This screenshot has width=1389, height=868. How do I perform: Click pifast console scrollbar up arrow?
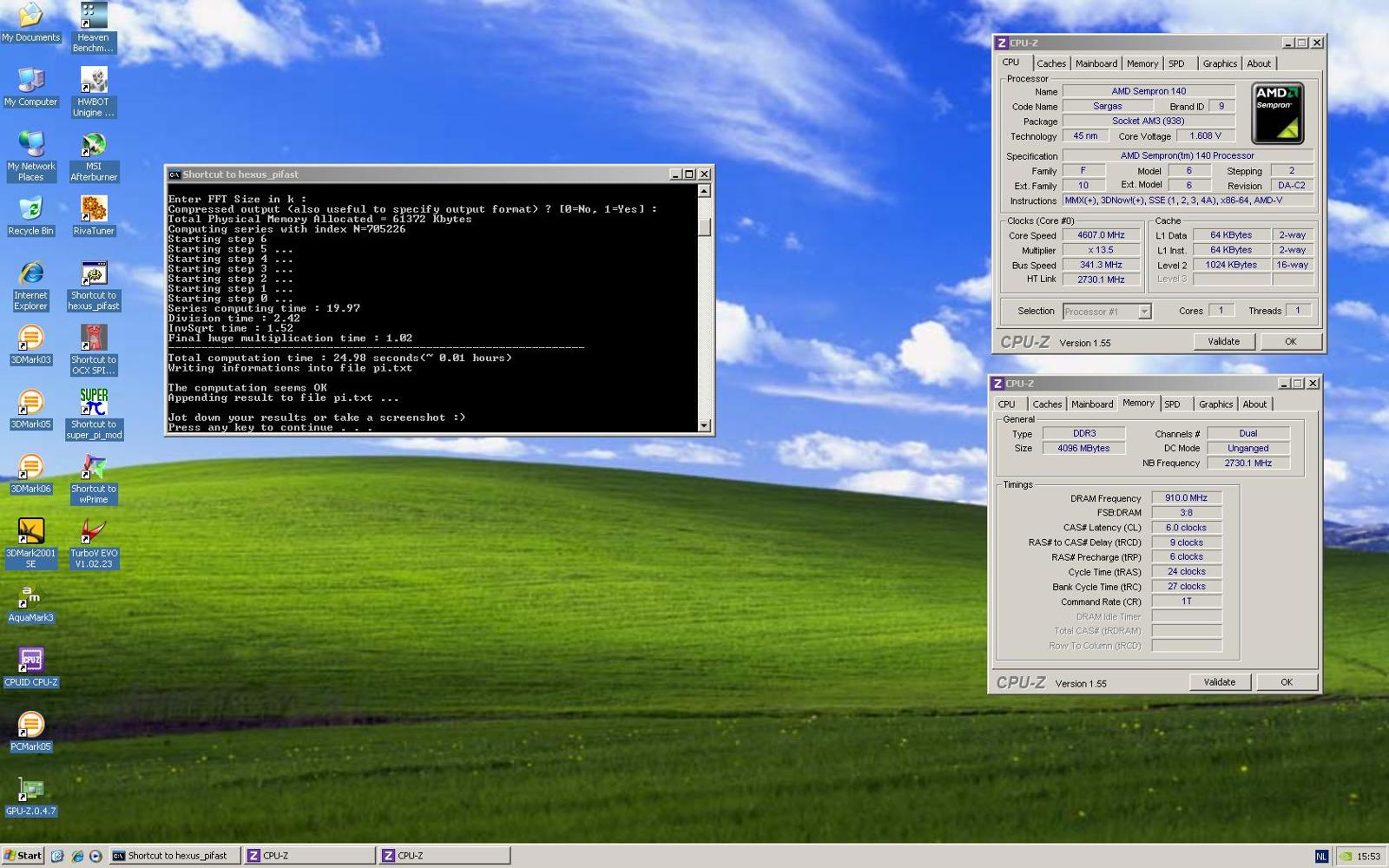coord(704,191)
